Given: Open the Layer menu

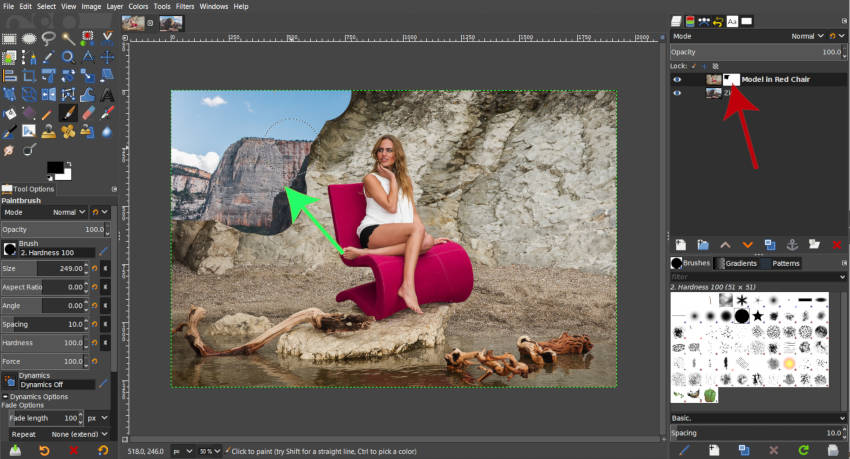Looking at the screenshot, I should [114, 7].
